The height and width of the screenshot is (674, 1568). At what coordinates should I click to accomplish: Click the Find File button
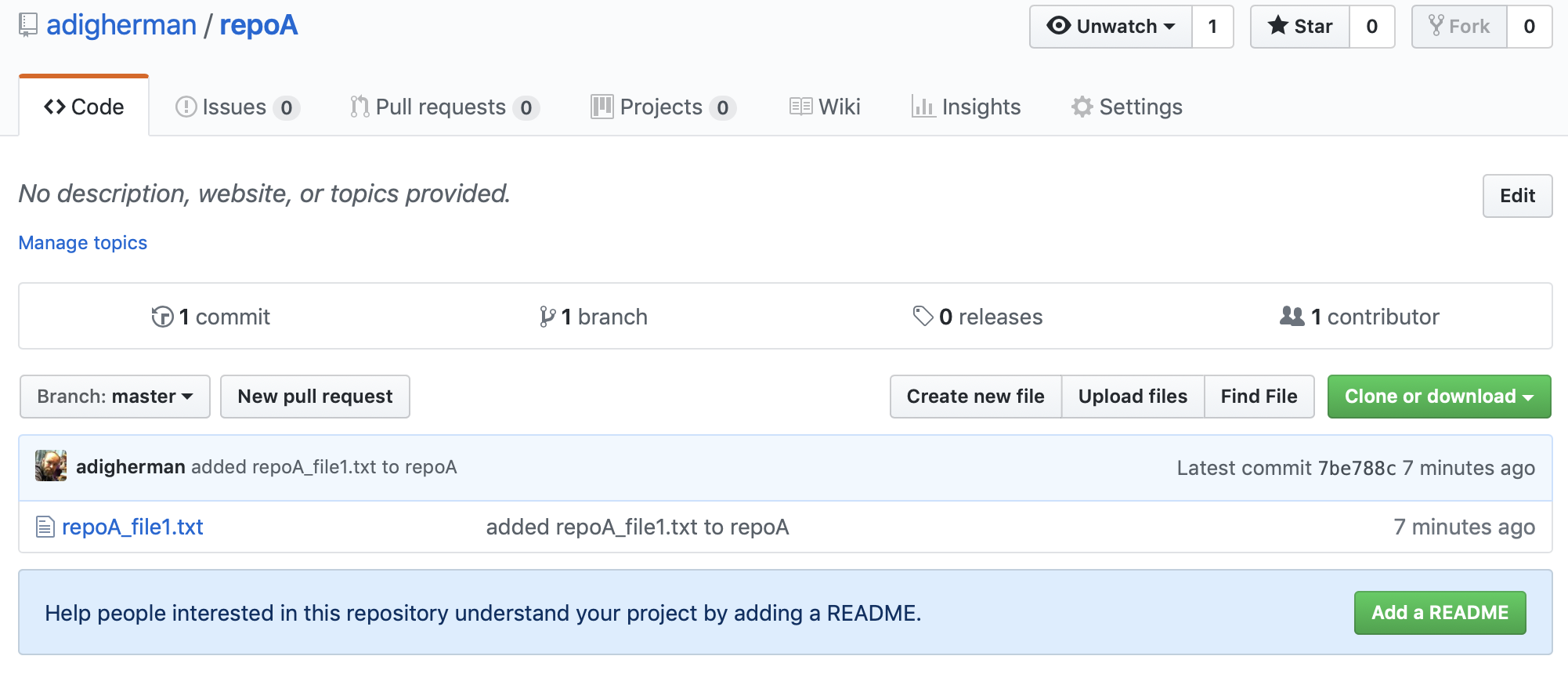click(x=1259, y=397)
